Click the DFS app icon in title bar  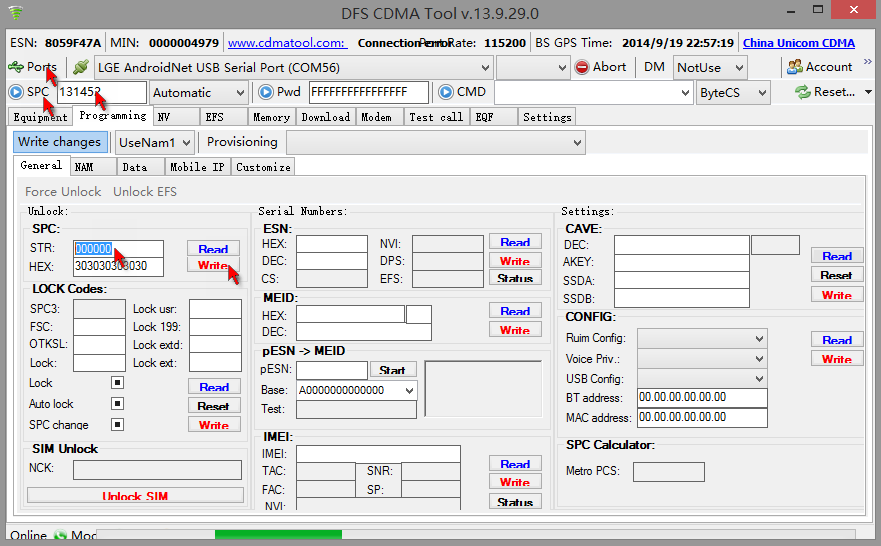(14, 13)
